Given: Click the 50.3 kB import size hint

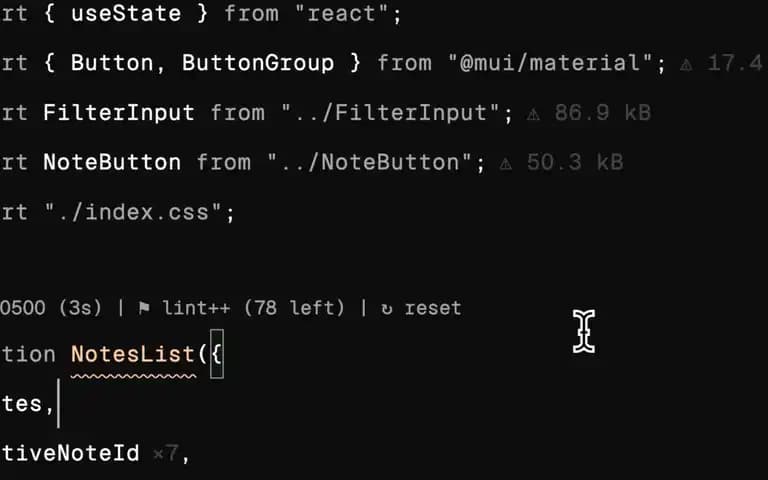Looking at the screenshot, I should [x=575, y=163].
